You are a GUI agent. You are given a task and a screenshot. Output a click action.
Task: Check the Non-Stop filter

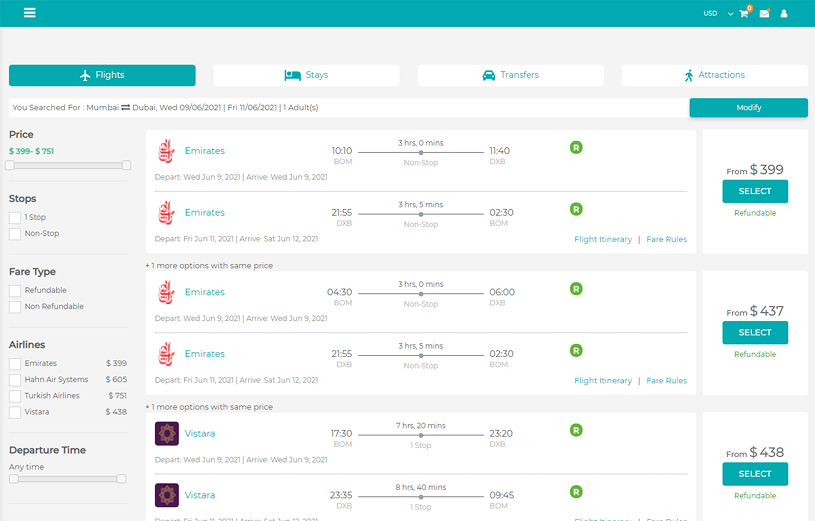point(15,234)
